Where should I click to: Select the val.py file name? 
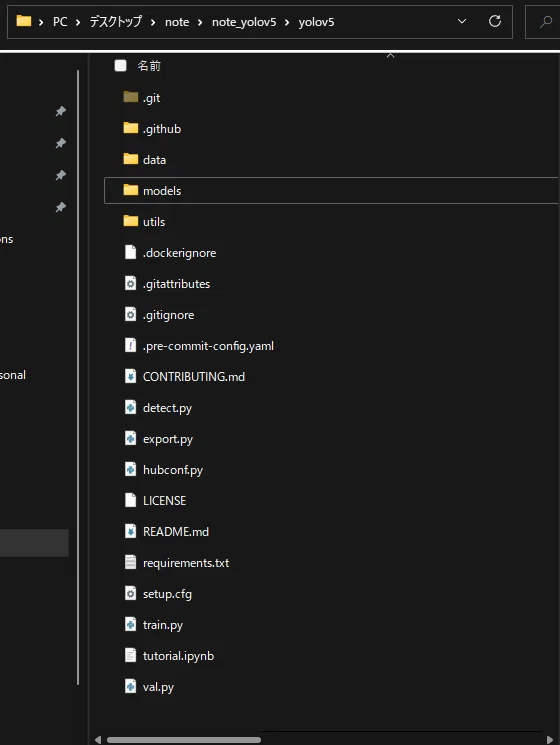tap(158, 687)
